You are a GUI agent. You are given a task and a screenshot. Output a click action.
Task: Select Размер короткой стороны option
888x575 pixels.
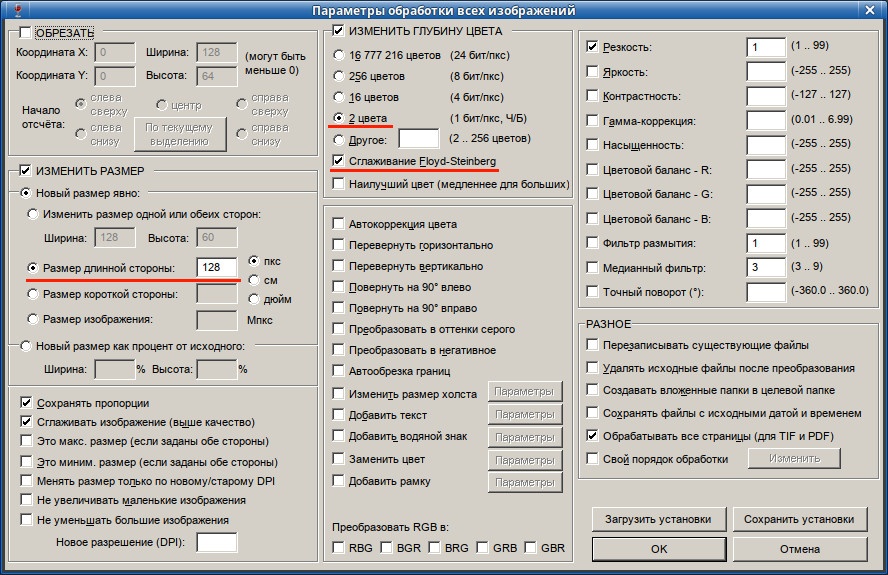(x=33, y=294)
